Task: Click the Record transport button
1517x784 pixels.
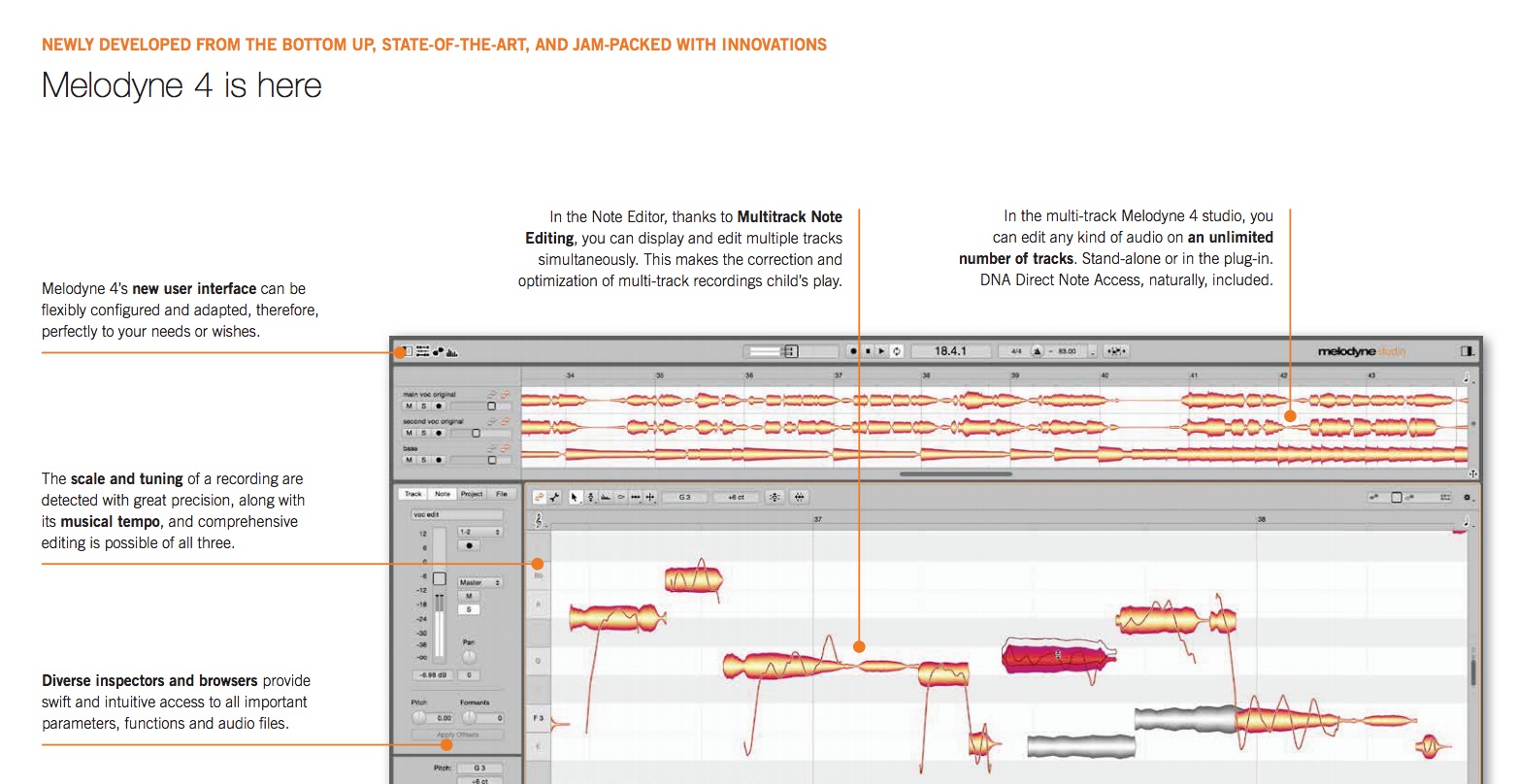Action: click(x=853, y=351)
